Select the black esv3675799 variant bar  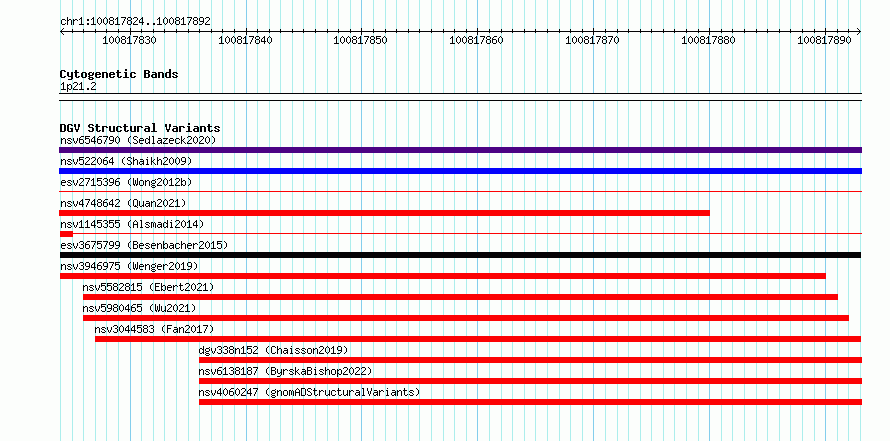pyautogui.click(x=460, y=255)
